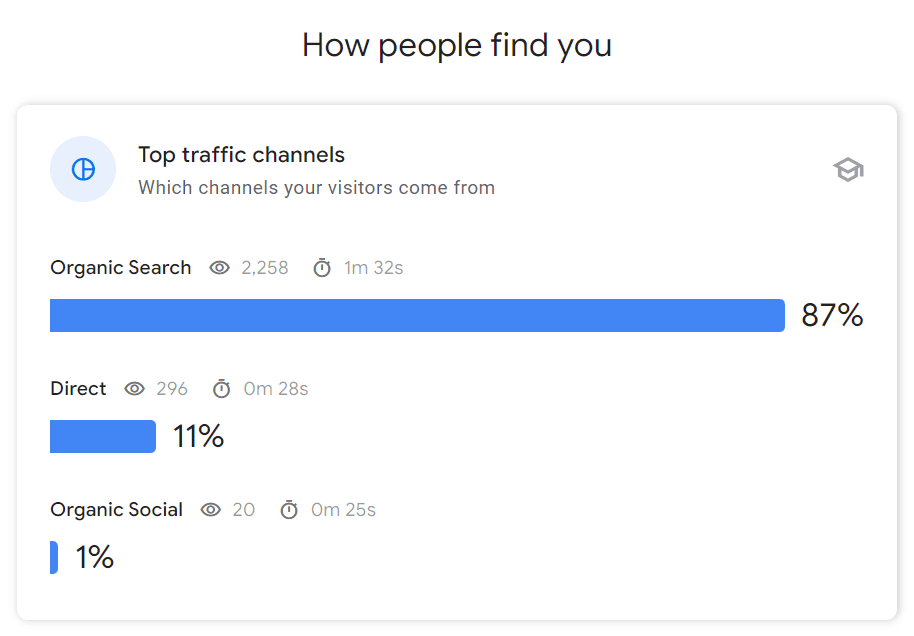Click the Top traffic channels title

tap(242, 155)
